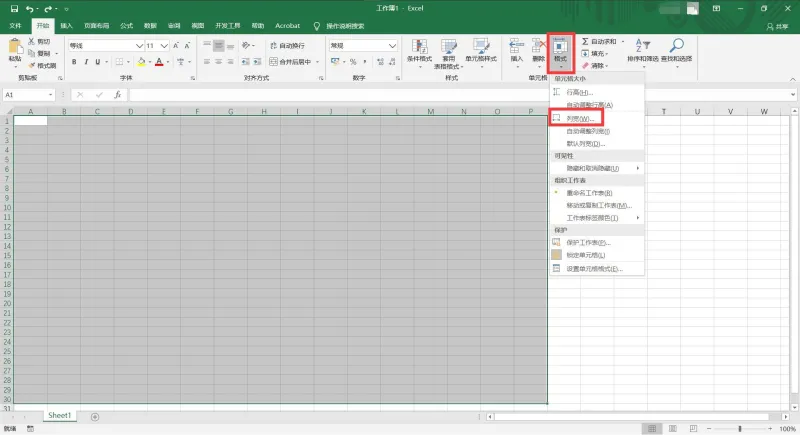Toggle bottom vertical alignment

[x=231, y=45]
